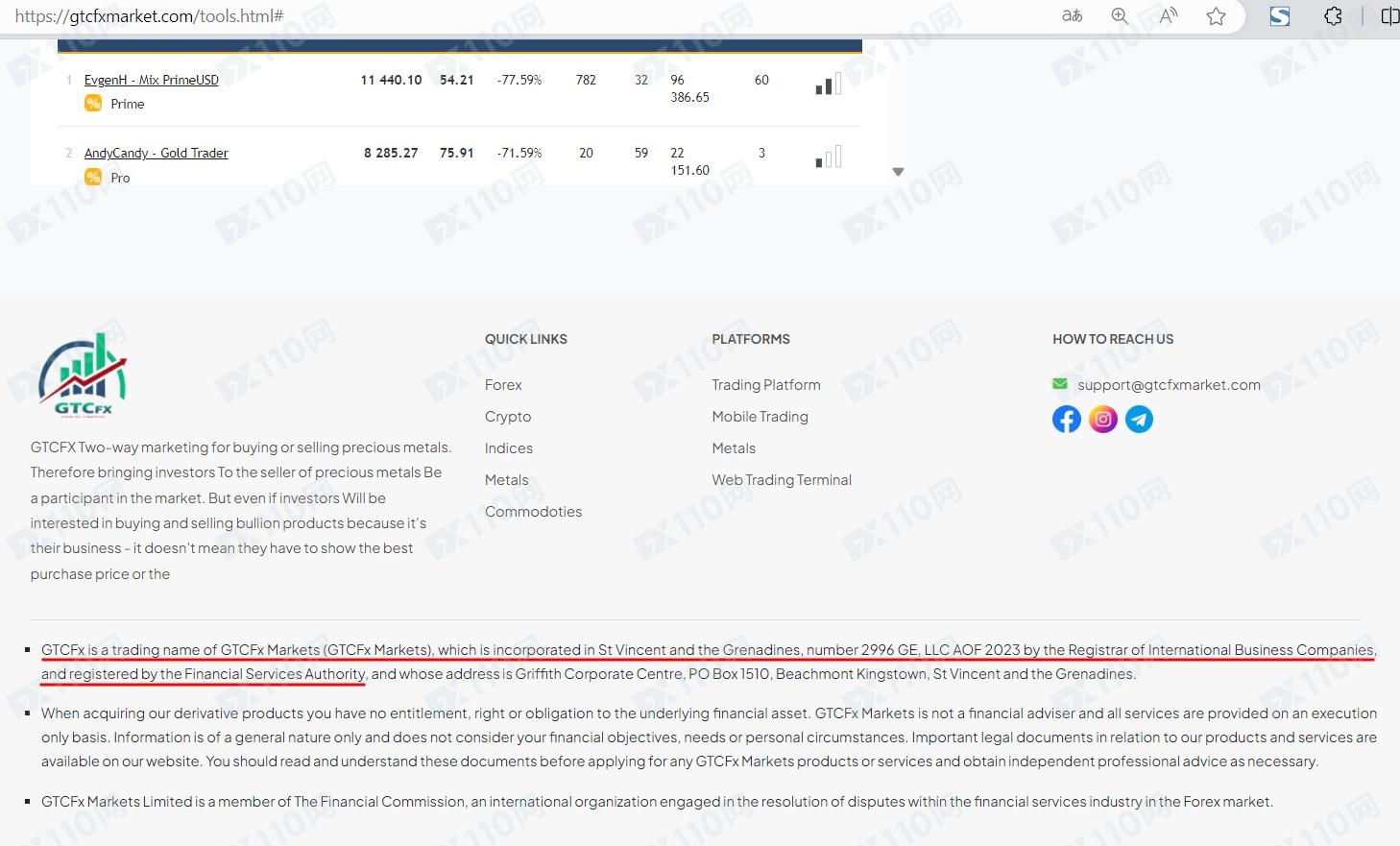
Task: Open Crypto quick link
Action: coord(508,417)
